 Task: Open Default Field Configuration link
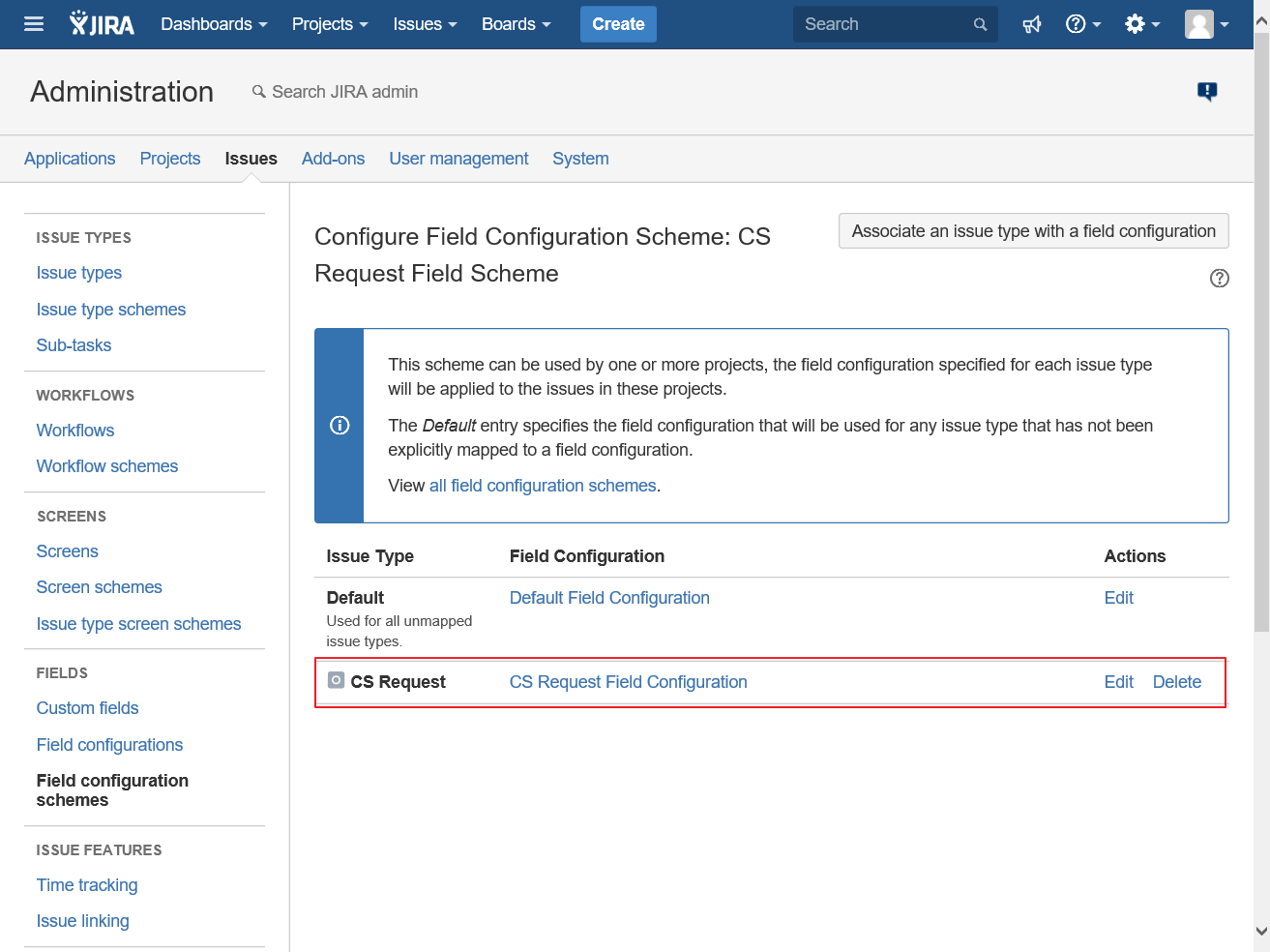[x=609, y=598]
